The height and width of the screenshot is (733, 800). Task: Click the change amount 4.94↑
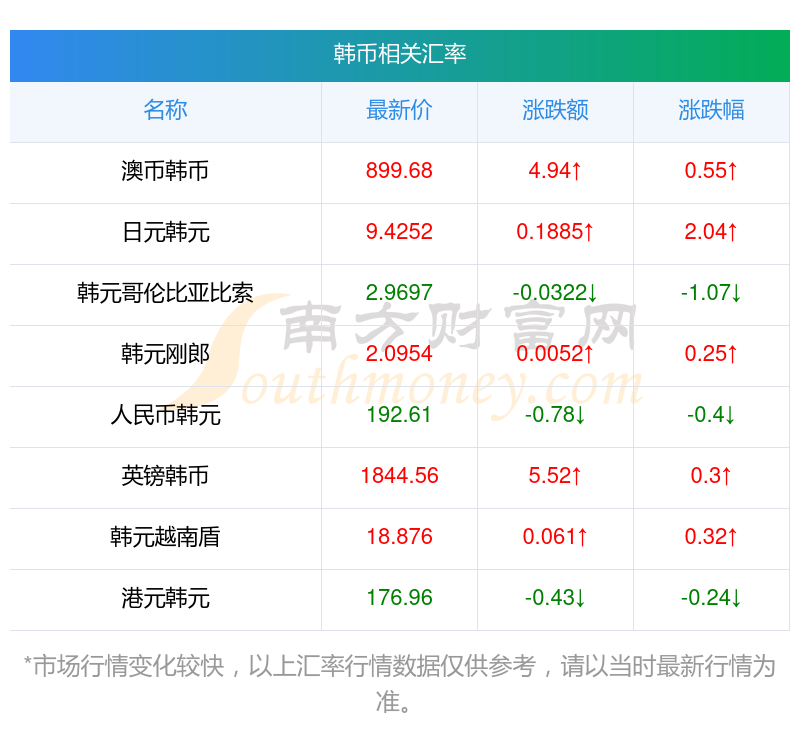click(555, 171)
